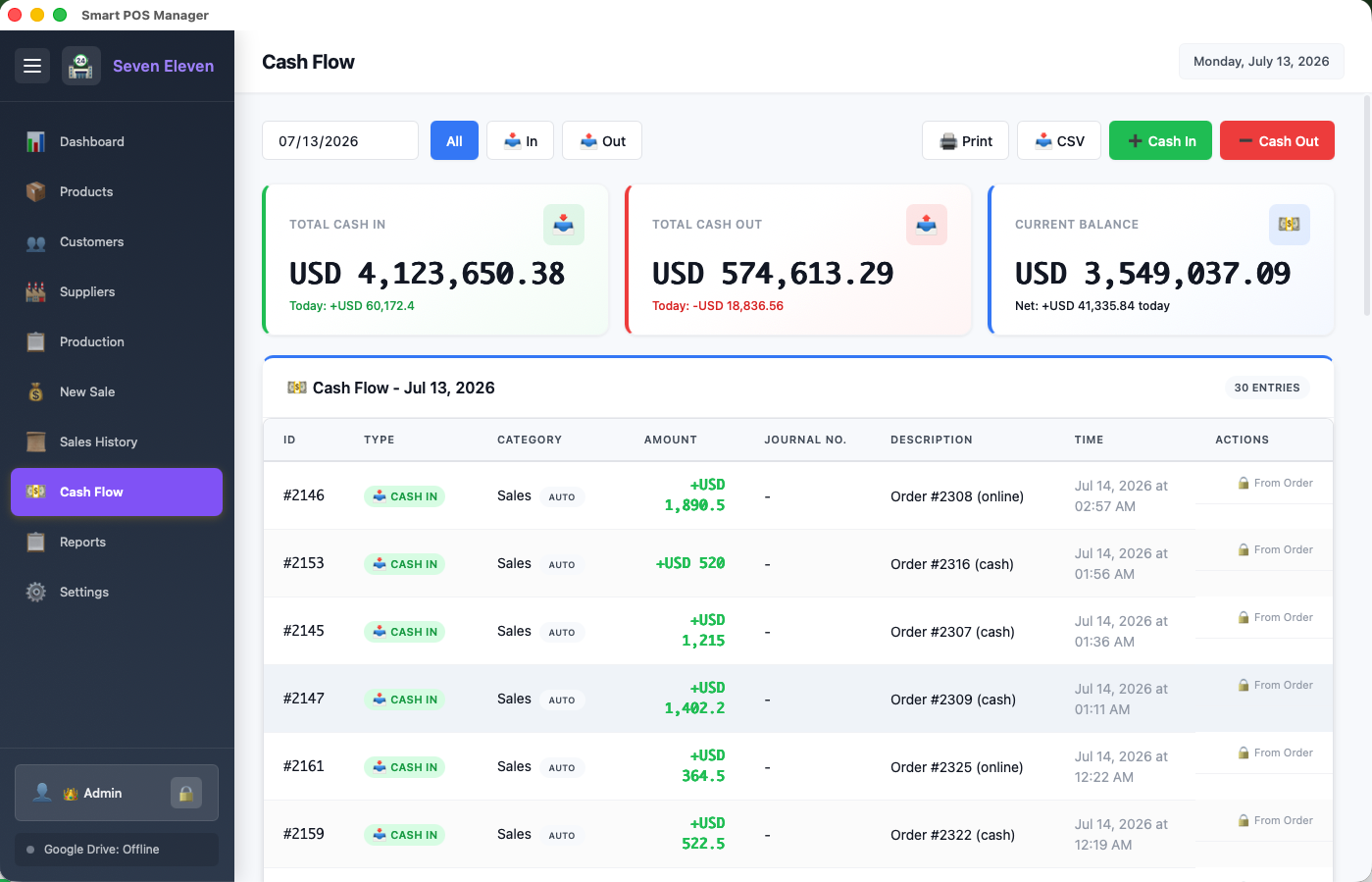The width and height of the screenshot is (1372, 882).
Task: Click the lock icon on row #2147
Action: pos(1244,685)
